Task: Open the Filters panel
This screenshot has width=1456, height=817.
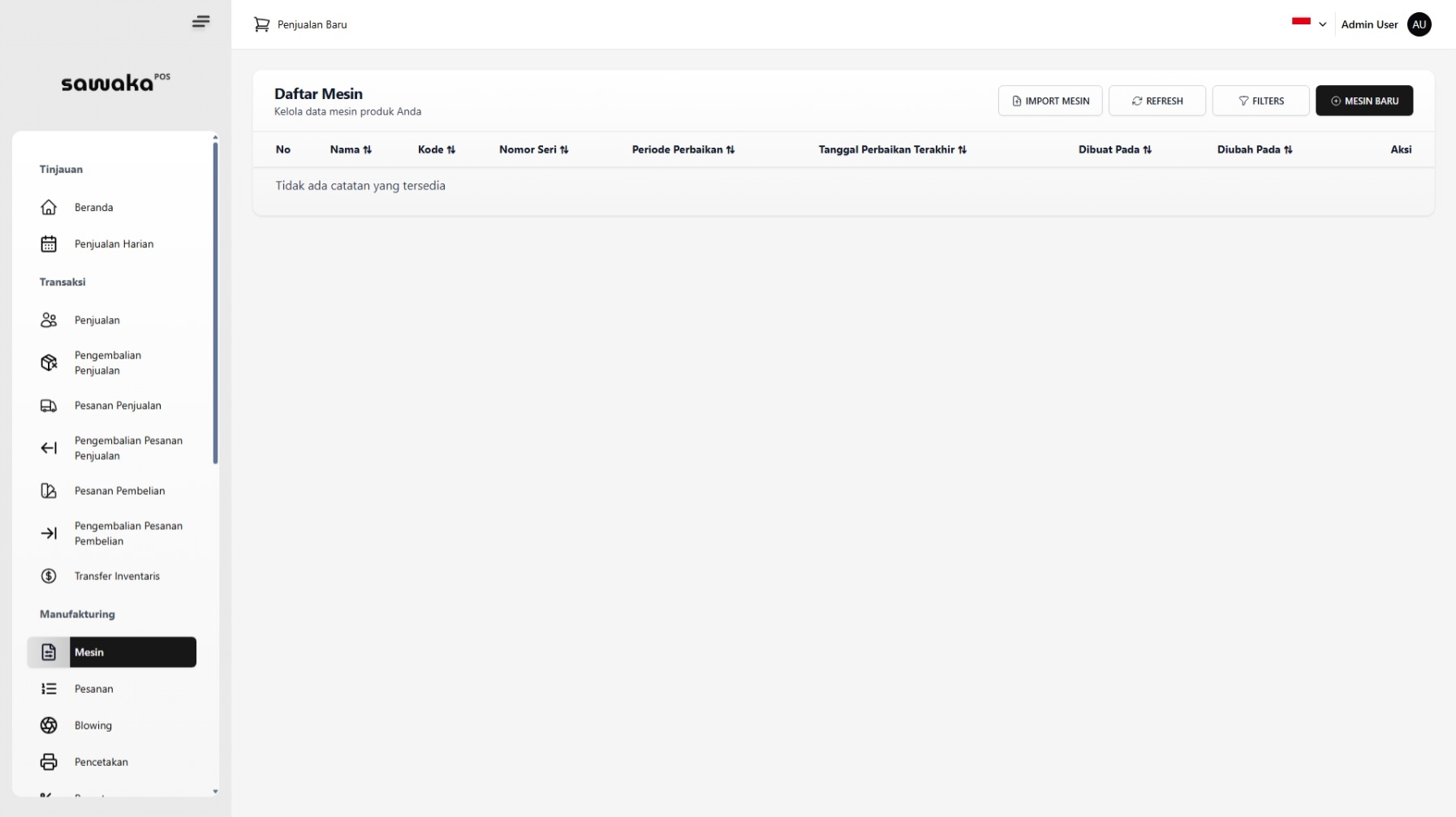Action: [1260, 101]
